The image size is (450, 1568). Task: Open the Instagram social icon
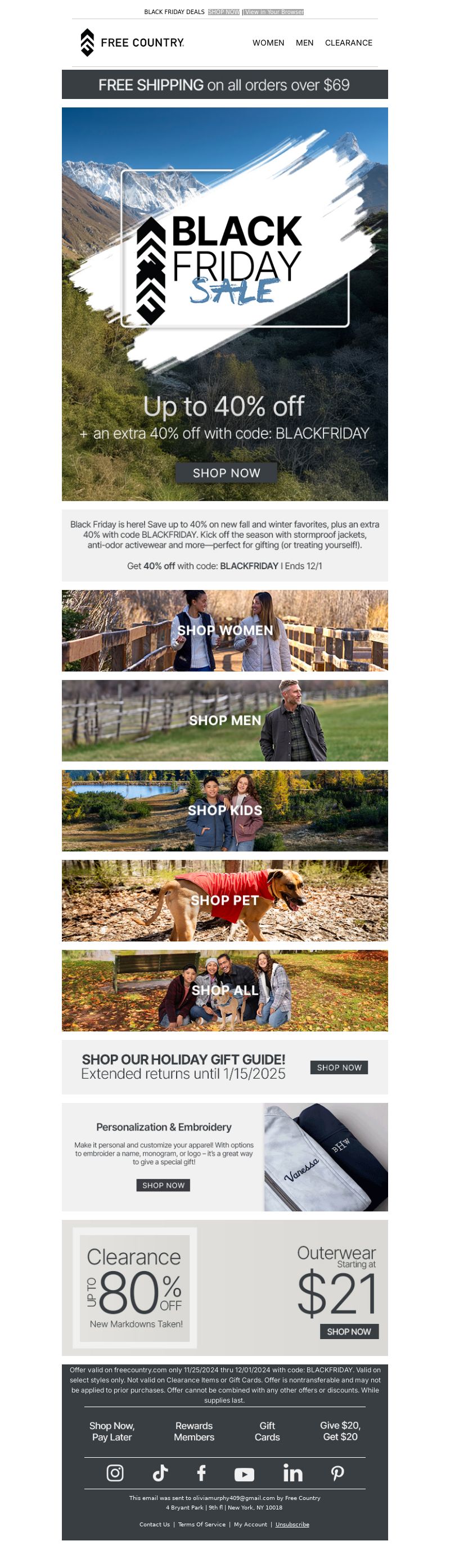point(115,1472)
